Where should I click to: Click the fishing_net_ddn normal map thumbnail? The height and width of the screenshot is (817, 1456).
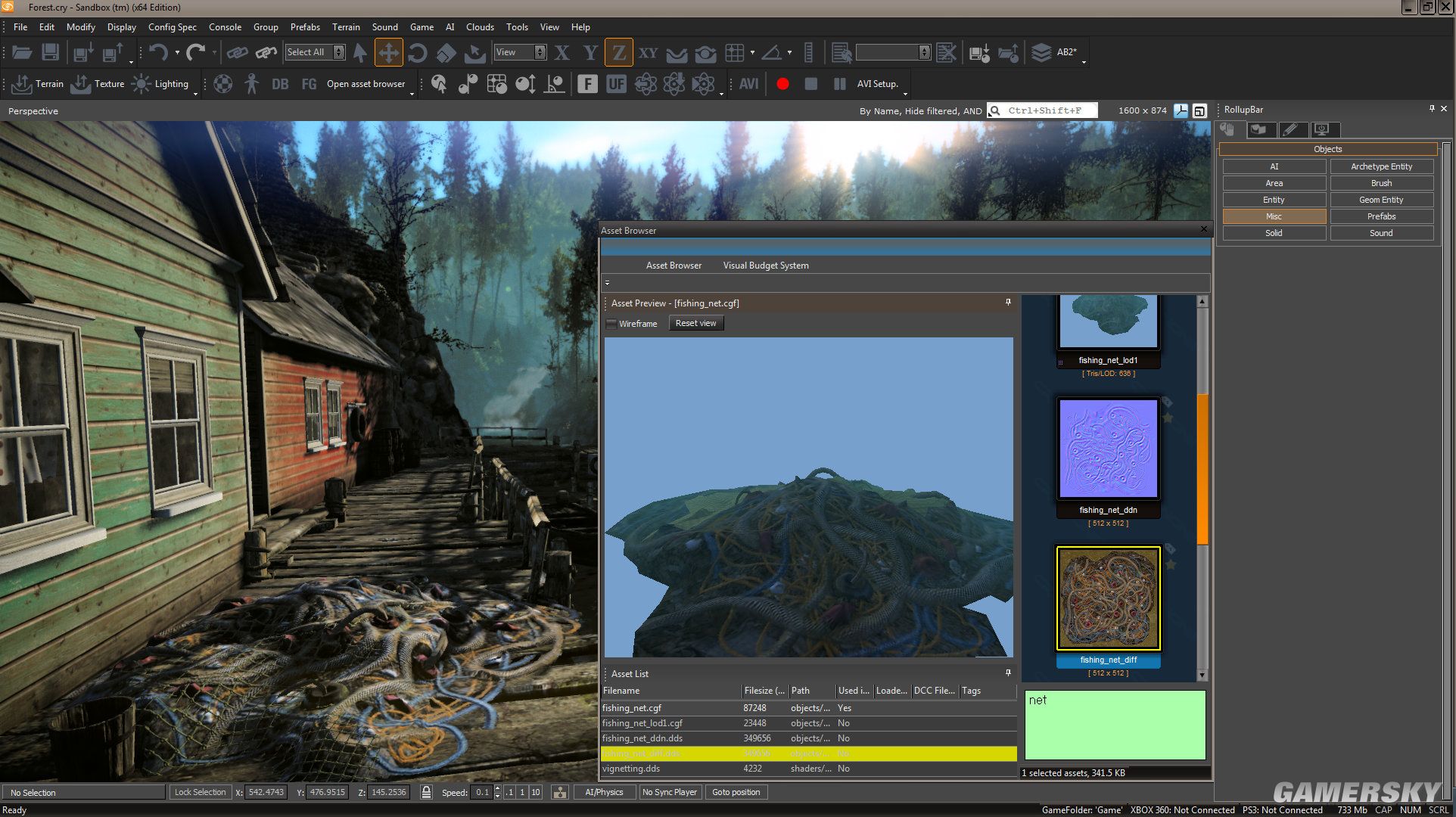pos(1108,449)
